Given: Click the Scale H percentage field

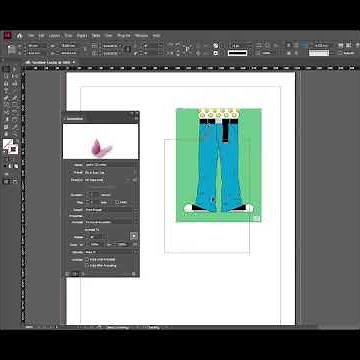Looking at the screenshot, I should click(121, 244).
